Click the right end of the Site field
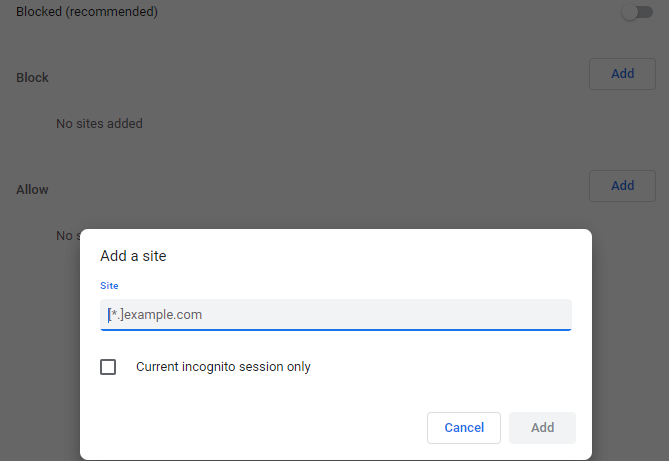Screen dimensions: 669x461 coord(555,315)
